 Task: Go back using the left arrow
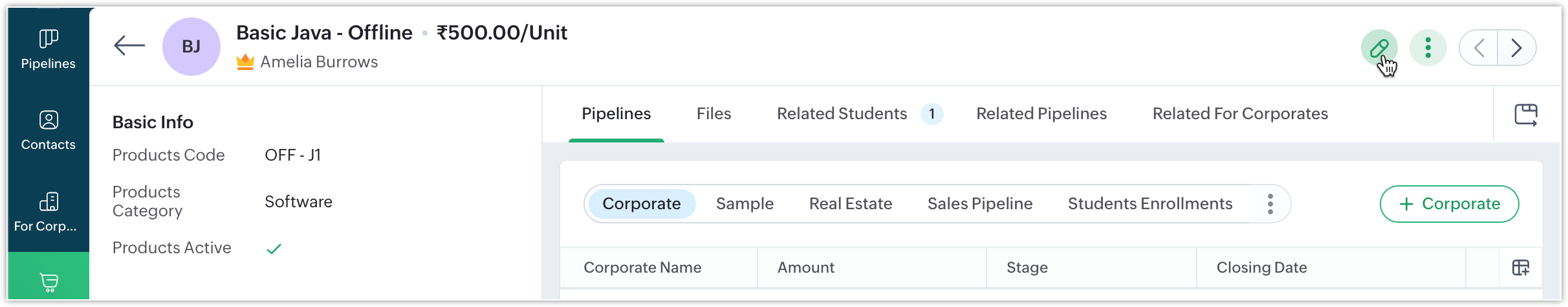click(129, 46)
